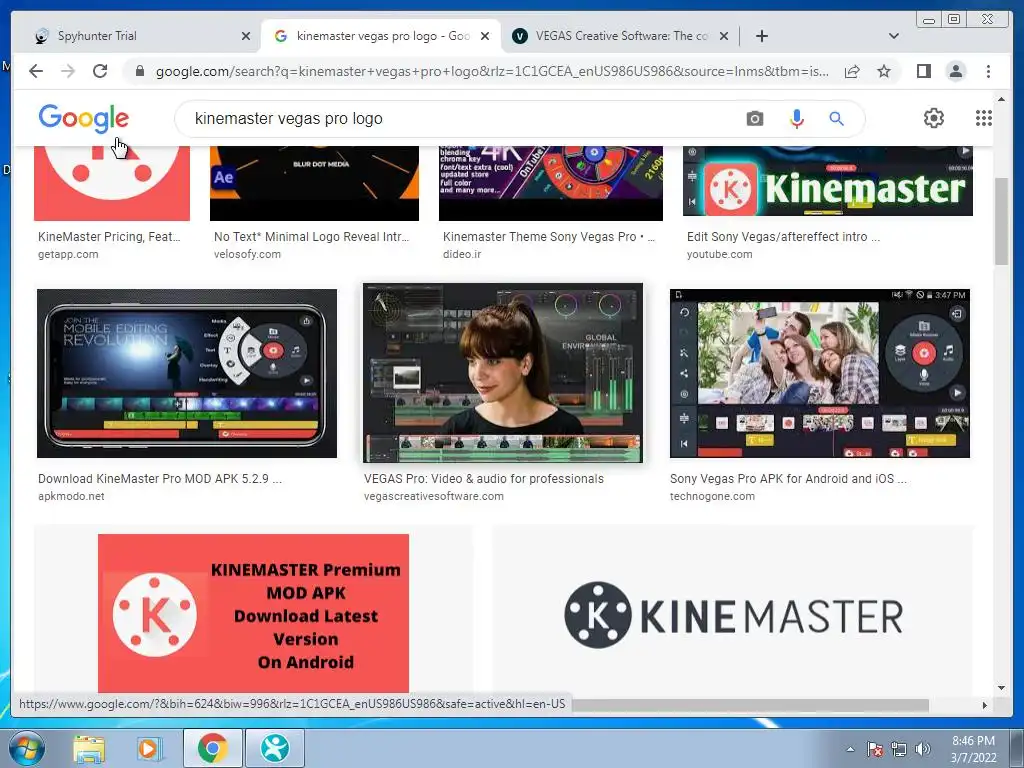
Task: Open KineMaster Pricing result from getapp.com
Action: [x=109, y=236]
